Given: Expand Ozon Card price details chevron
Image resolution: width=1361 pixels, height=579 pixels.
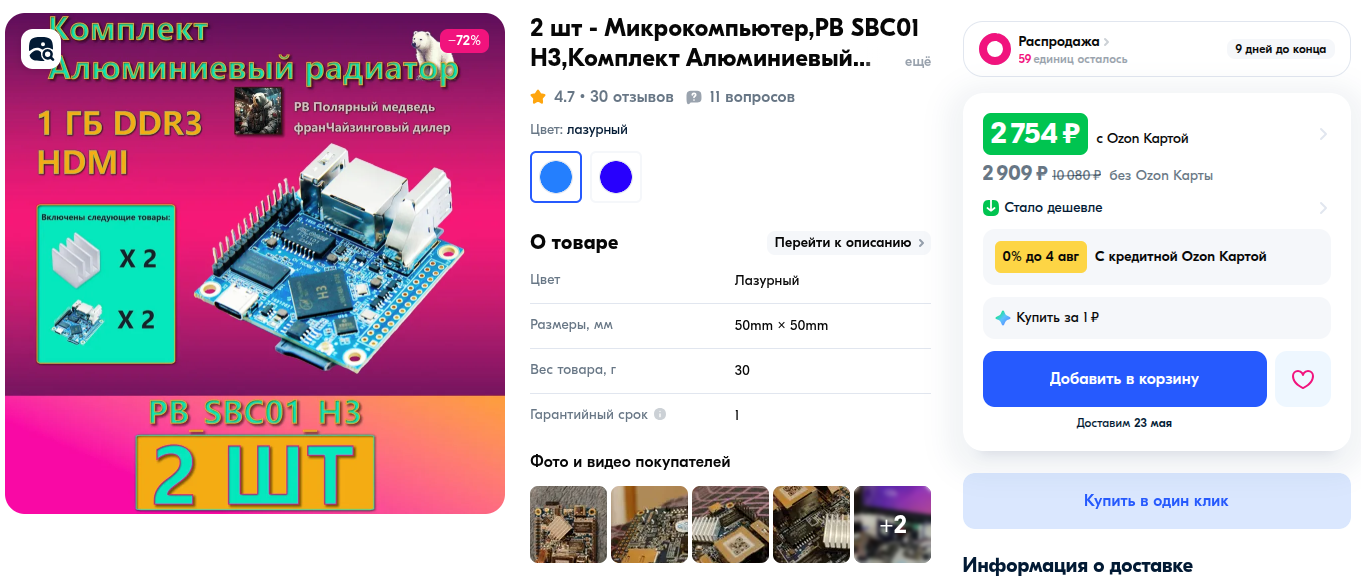Looking at the screenshot, I should [1323, 134].
